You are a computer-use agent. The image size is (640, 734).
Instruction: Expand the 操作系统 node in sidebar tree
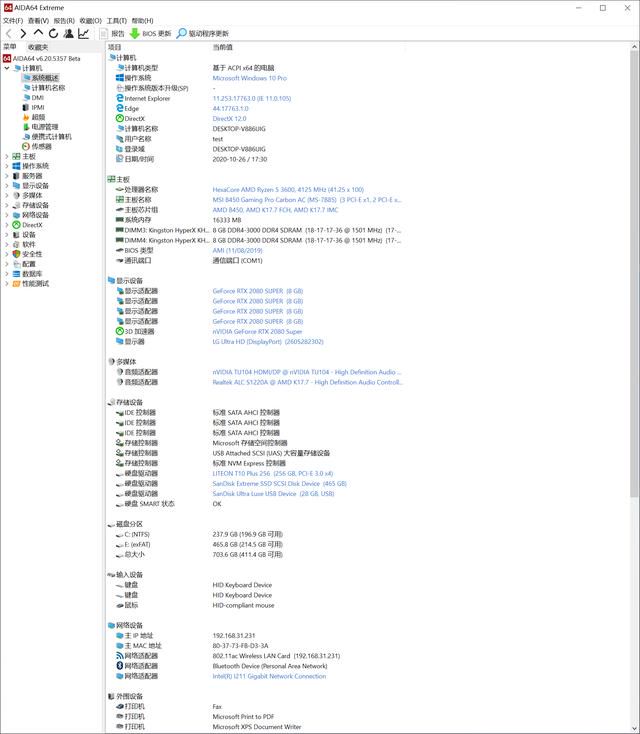7,166
